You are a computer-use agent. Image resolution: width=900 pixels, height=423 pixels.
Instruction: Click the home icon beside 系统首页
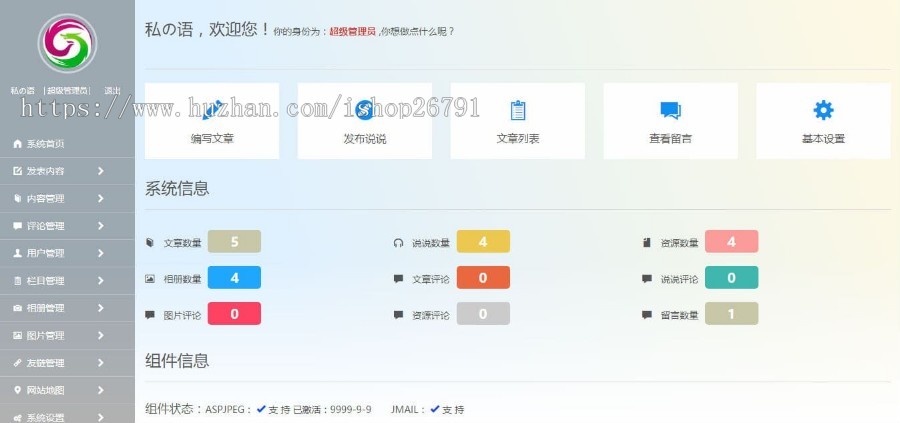point(17,144)
